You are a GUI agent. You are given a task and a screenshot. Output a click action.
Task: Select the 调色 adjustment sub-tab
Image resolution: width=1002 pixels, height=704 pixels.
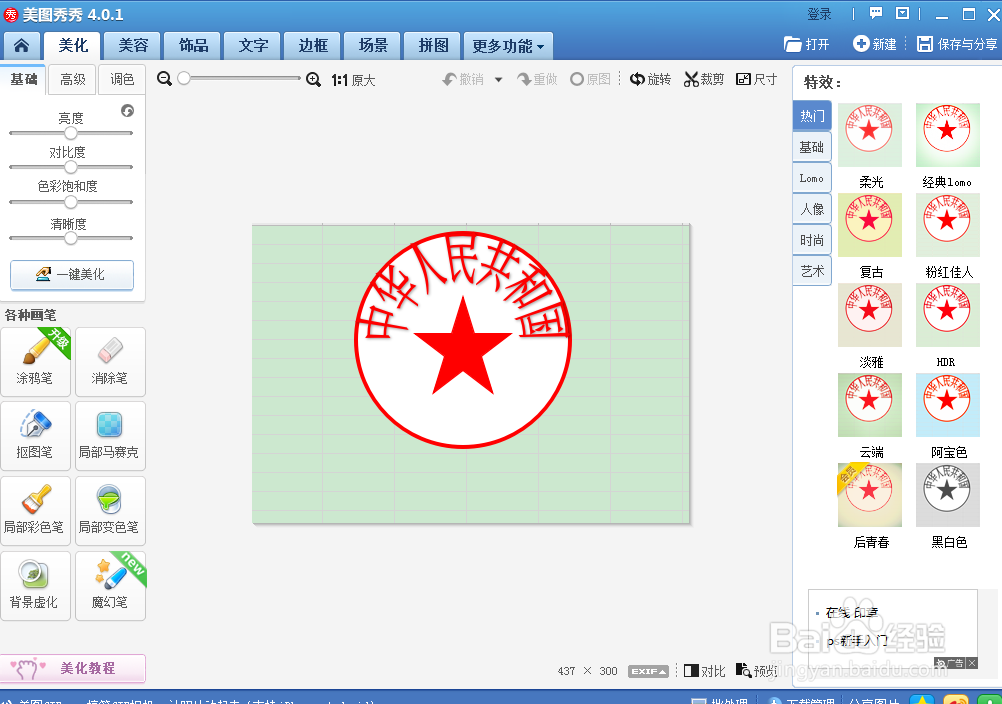click(122, 79)
